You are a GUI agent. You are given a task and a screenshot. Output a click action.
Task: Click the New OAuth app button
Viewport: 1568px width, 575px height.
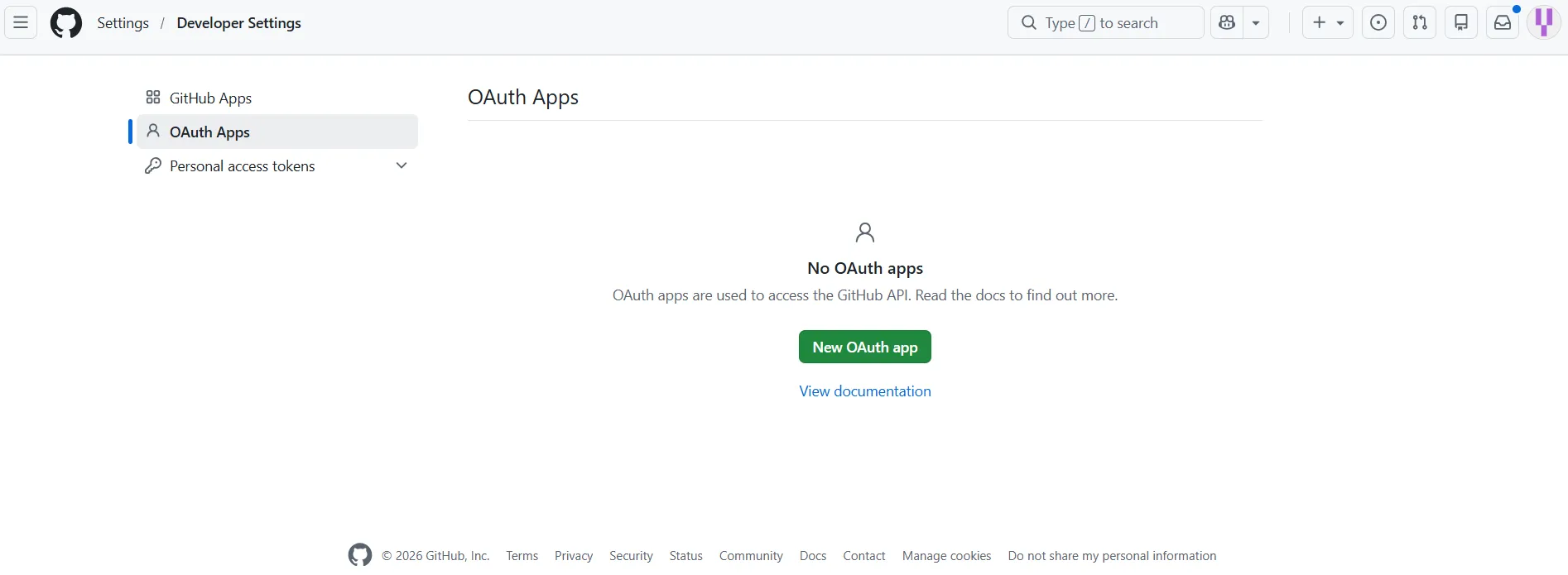[865, 347]
